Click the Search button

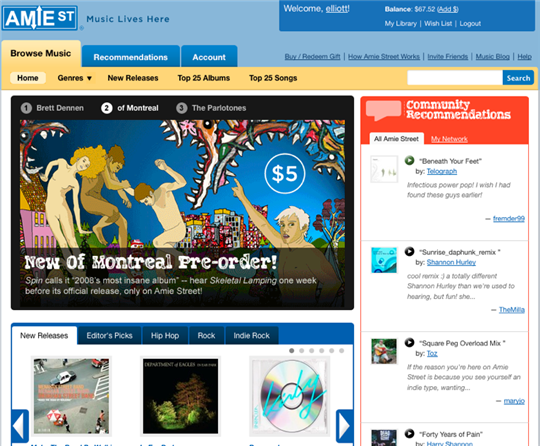[x=518, y=78]
